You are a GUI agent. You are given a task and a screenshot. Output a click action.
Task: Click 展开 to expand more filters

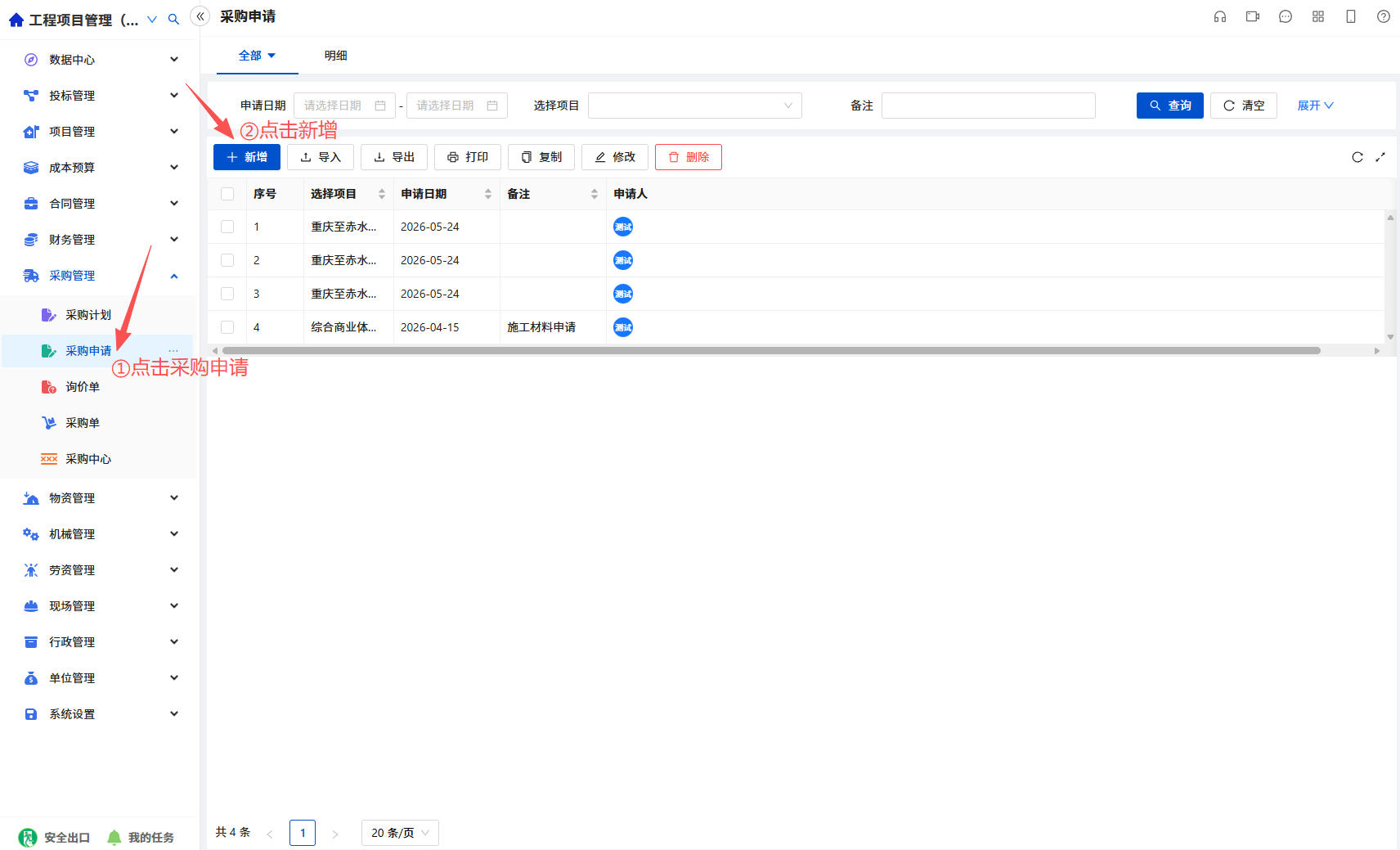click(x=1315, y=106)
